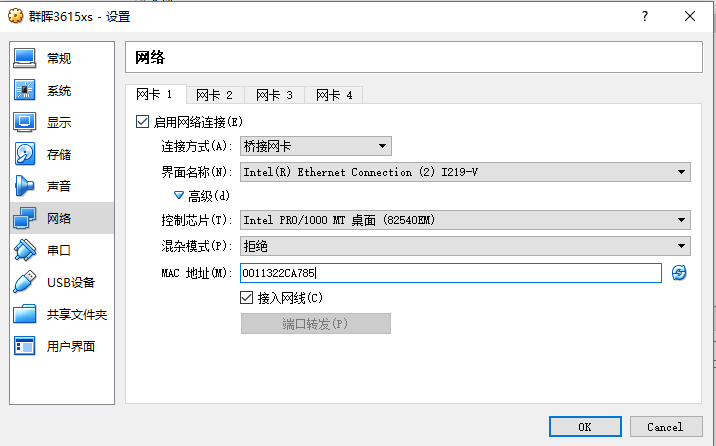The width and height of the screenshot is (716, 446).
Task: Expand the 界面名称 Intel Ethernet adapter dropdown
Action: pos(465,172)
